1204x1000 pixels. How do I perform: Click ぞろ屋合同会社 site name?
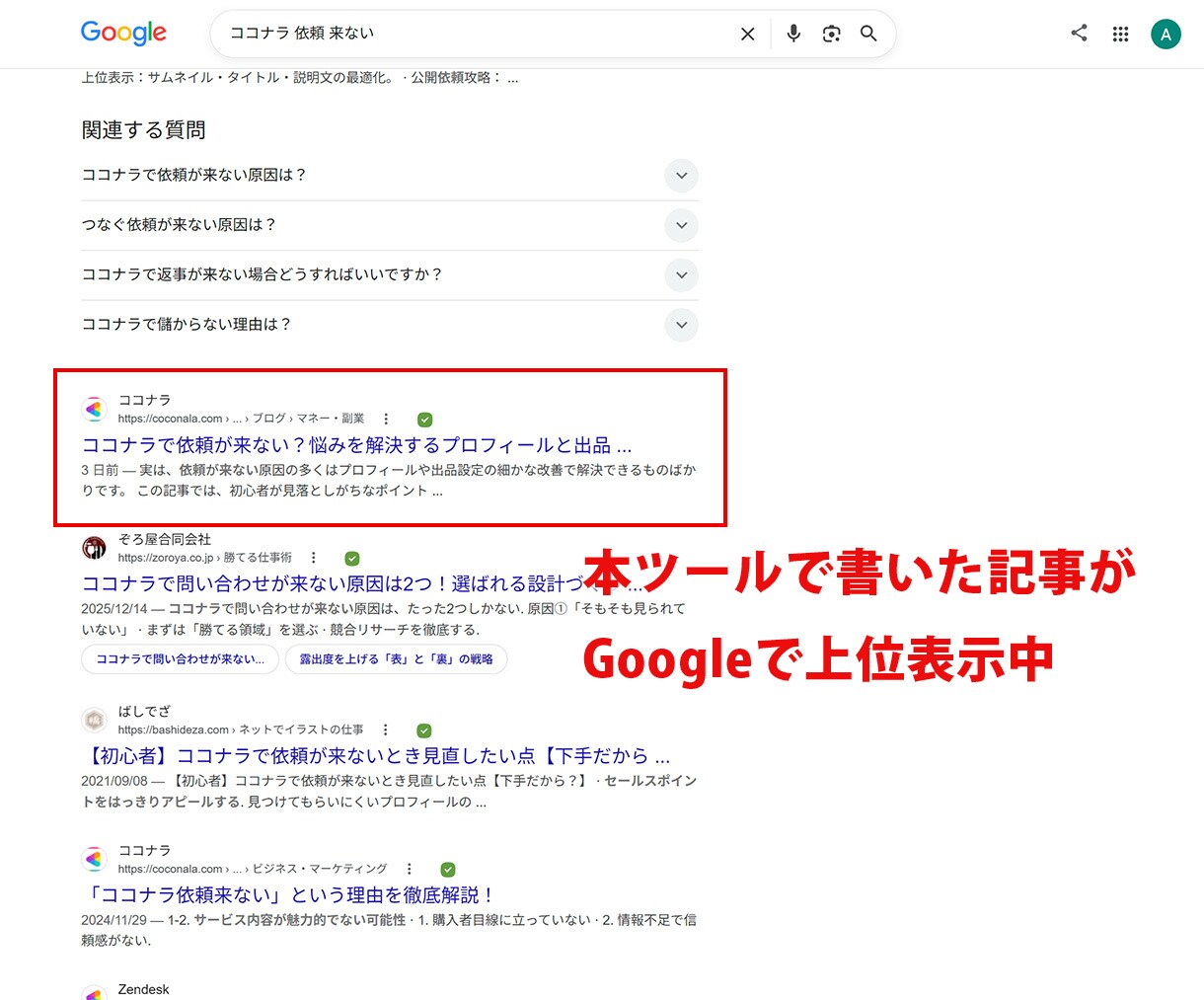tap(165, 539)
